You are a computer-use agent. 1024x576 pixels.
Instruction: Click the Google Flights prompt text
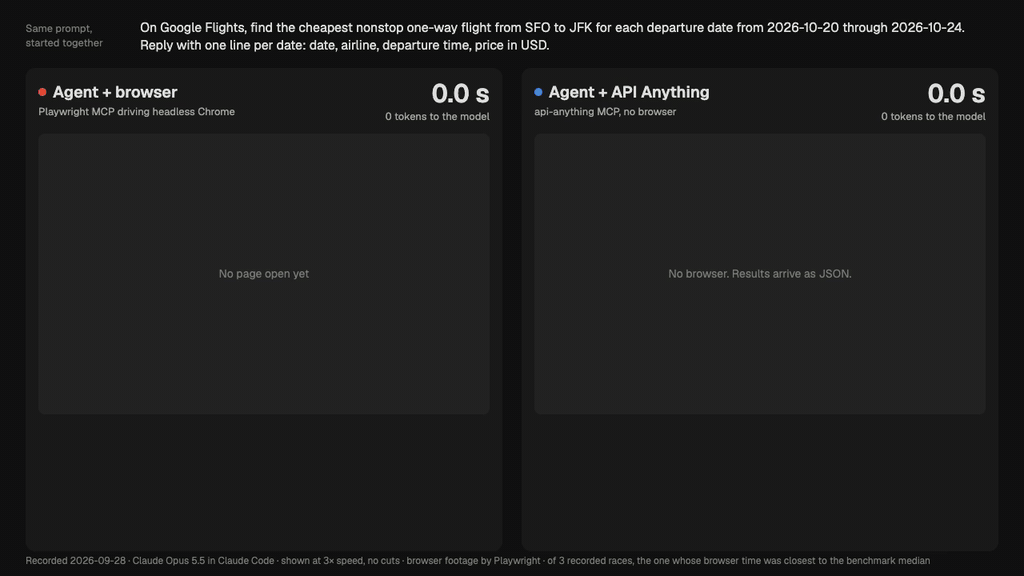[552, 37]
